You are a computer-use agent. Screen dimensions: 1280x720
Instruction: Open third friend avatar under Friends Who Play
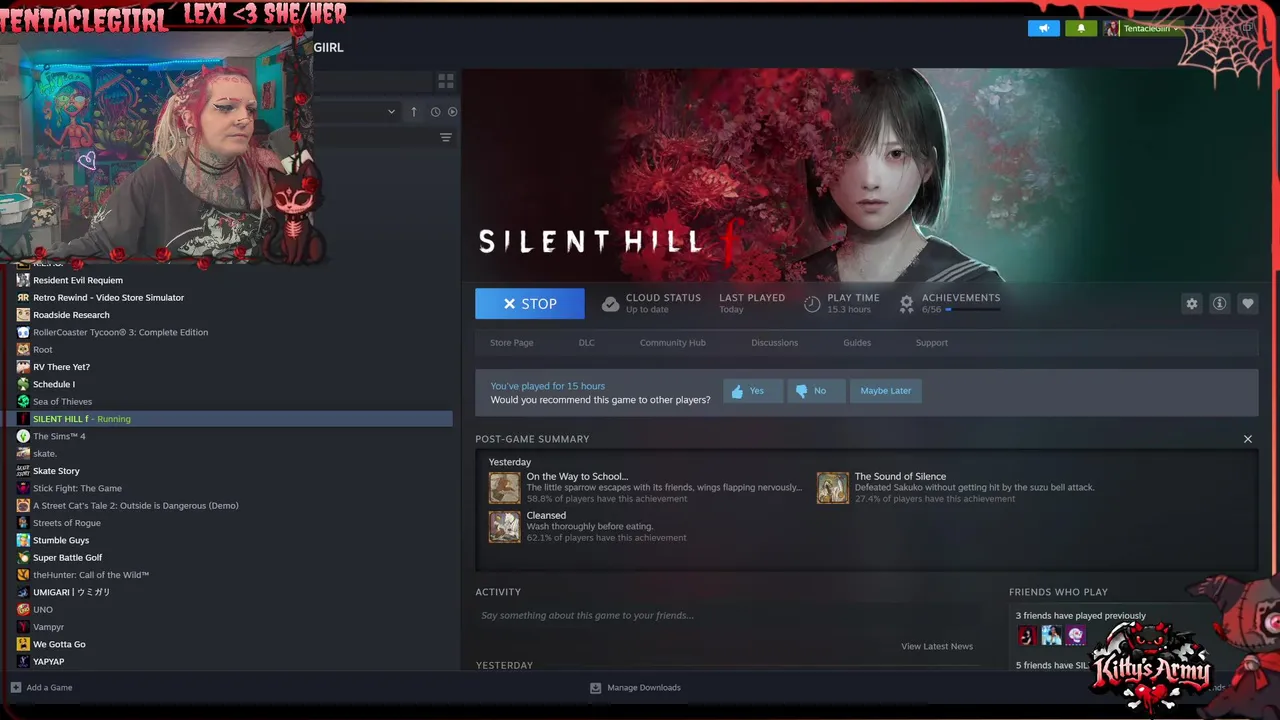[1075, 635]
